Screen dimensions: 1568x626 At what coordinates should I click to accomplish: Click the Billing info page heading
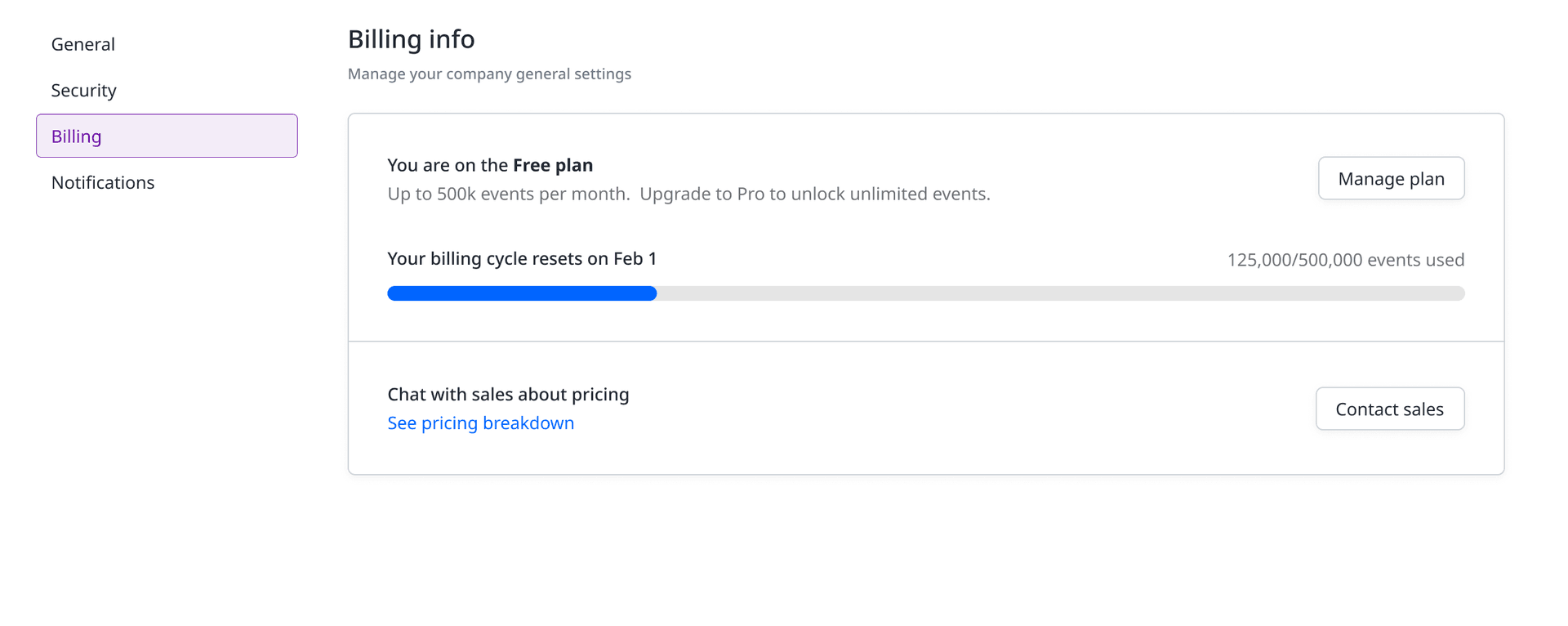point(411,39)
